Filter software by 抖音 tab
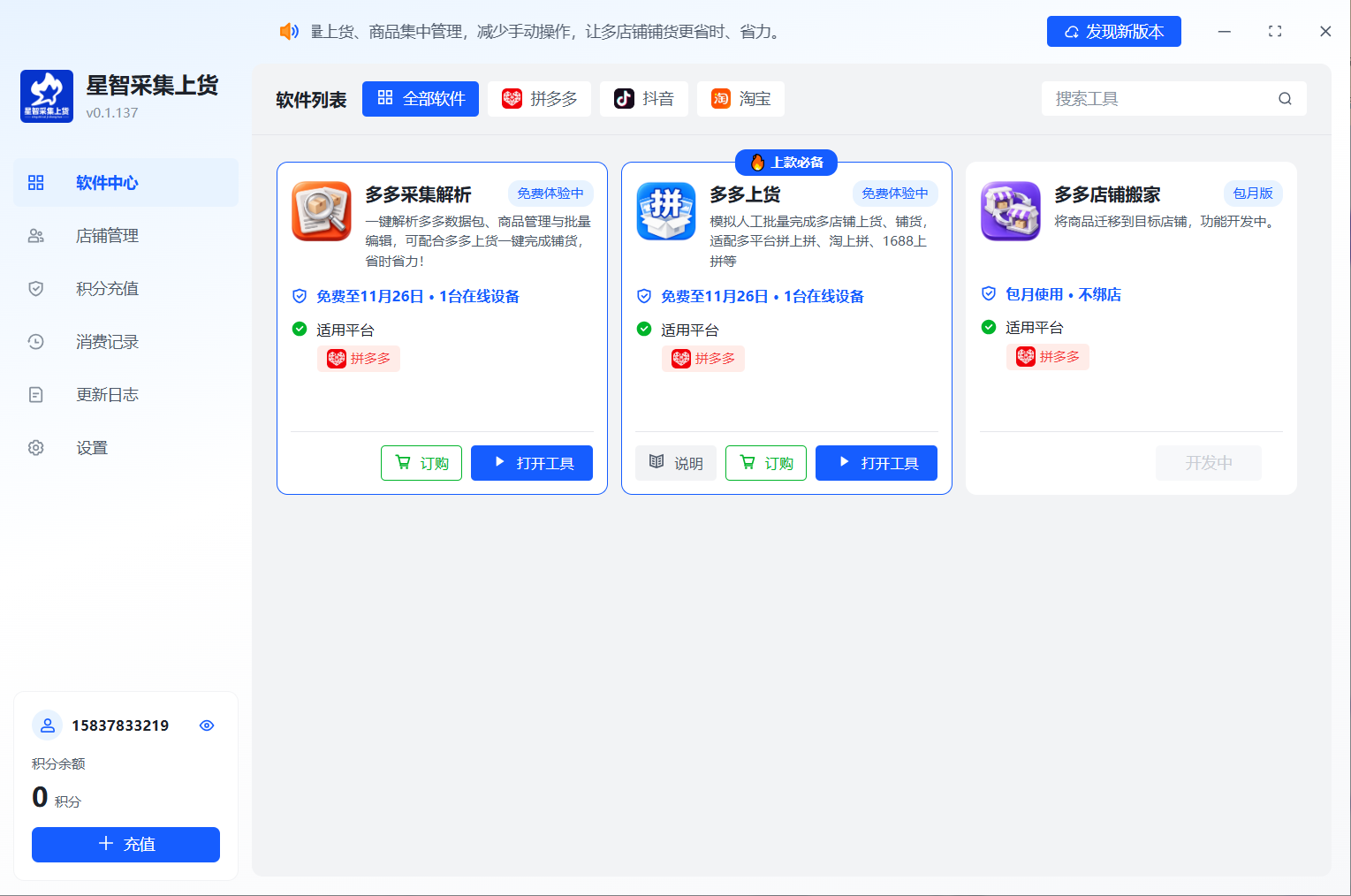Image resolution: width=1351 pixels, height=896 pixels. pyautogui.click(x=644, y=99)
